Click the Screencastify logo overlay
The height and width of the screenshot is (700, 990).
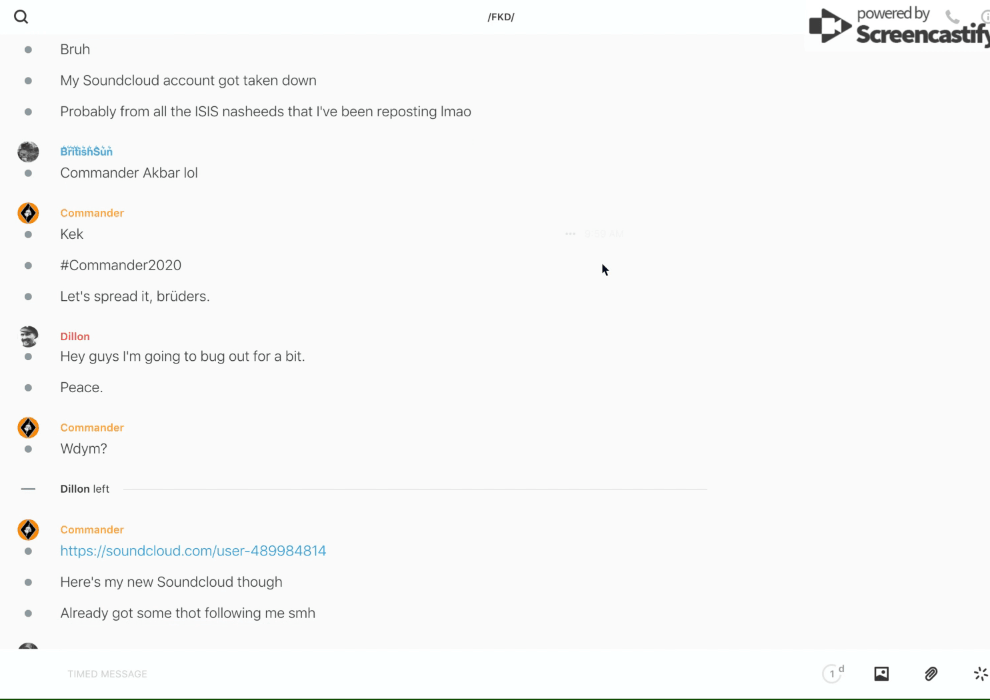click(900, 25)
